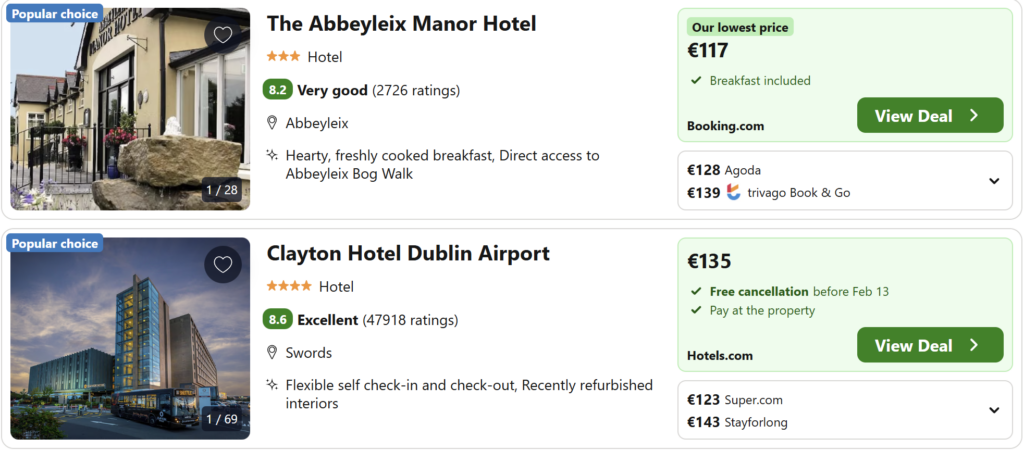Save The Abbeyleix Manor Hotel with heart icon
The height and width of the screenshot is (450, 1024).
pyautogui.click(x=223, y=35)
